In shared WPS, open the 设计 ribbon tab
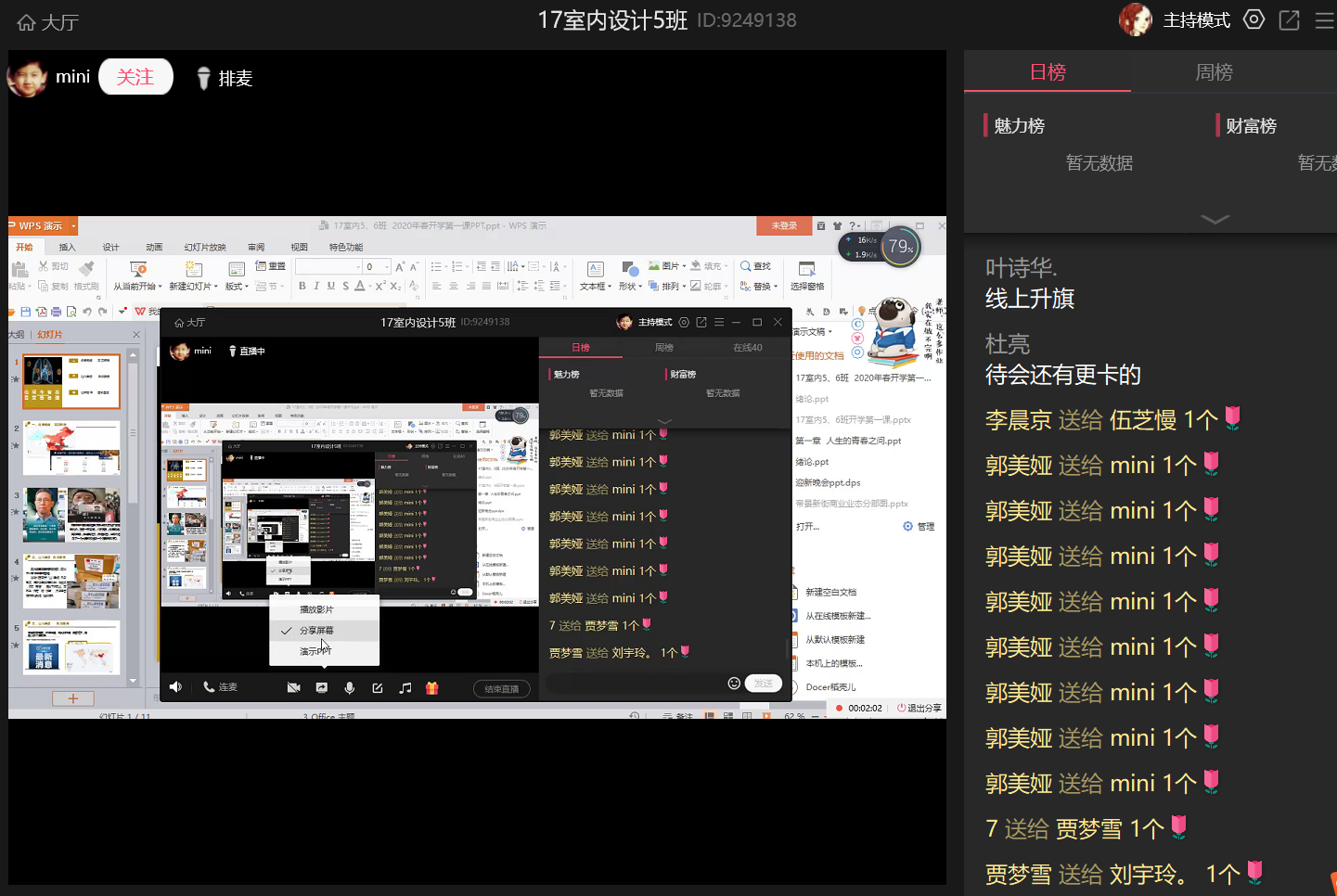The image size is (1337, 896). click(x=110, y=247)
